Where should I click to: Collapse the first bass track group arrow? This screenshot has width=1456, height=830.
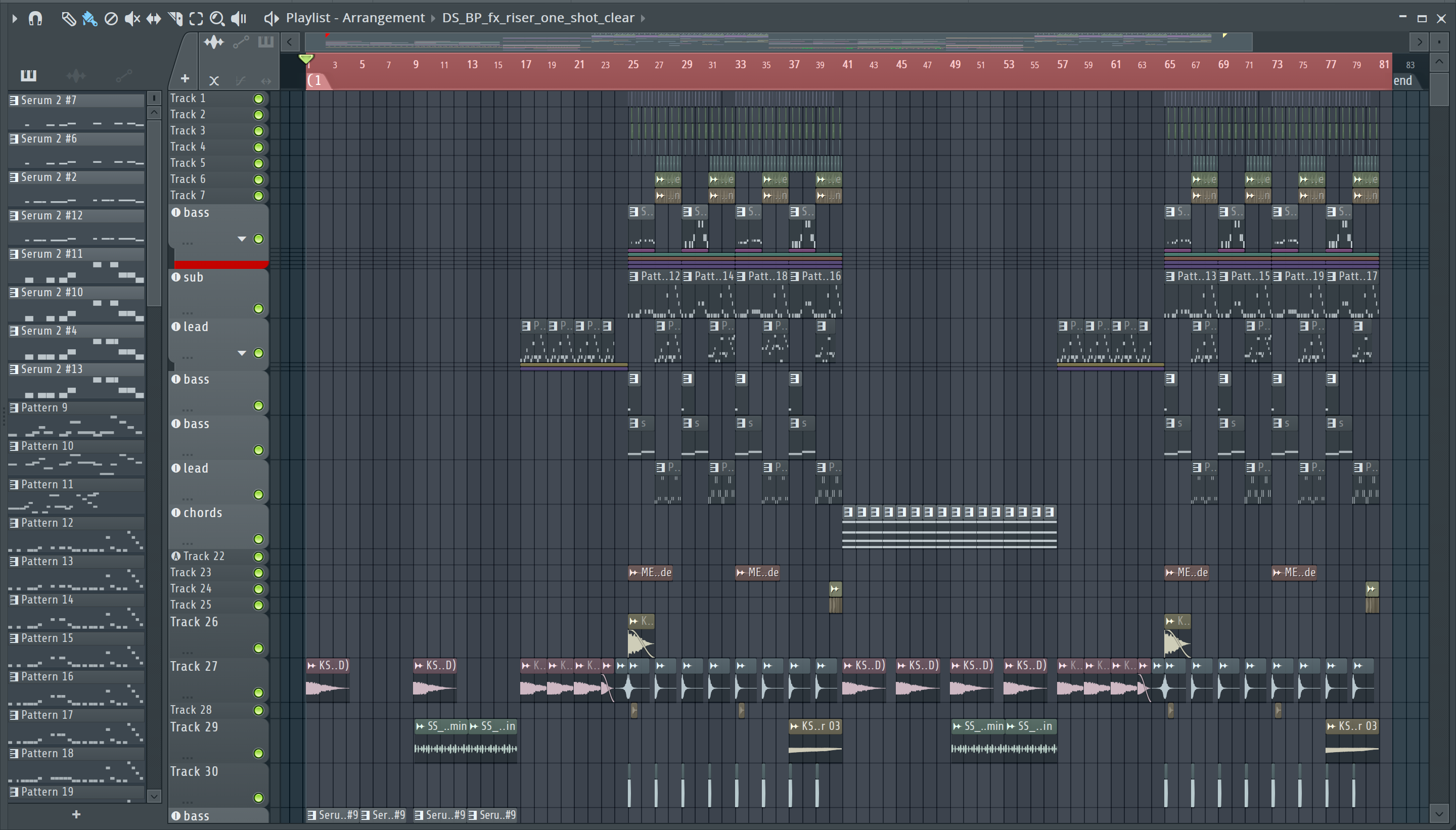click(x=242, y=239)
